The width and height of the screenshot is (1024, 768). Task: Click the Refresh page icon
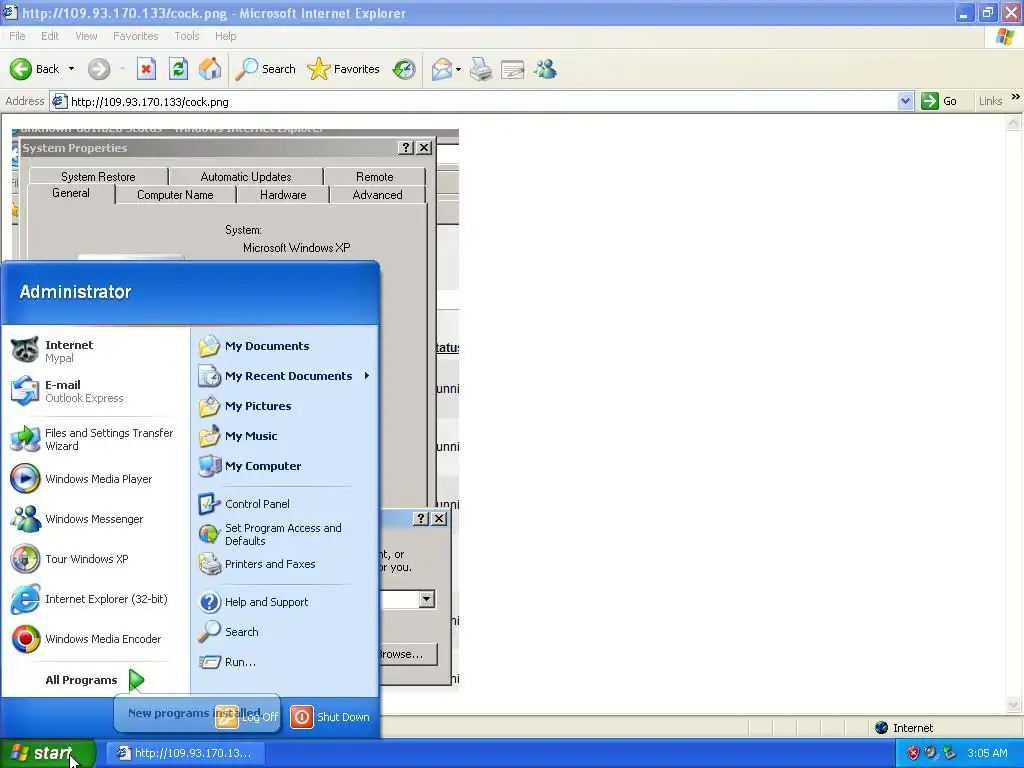178,69
